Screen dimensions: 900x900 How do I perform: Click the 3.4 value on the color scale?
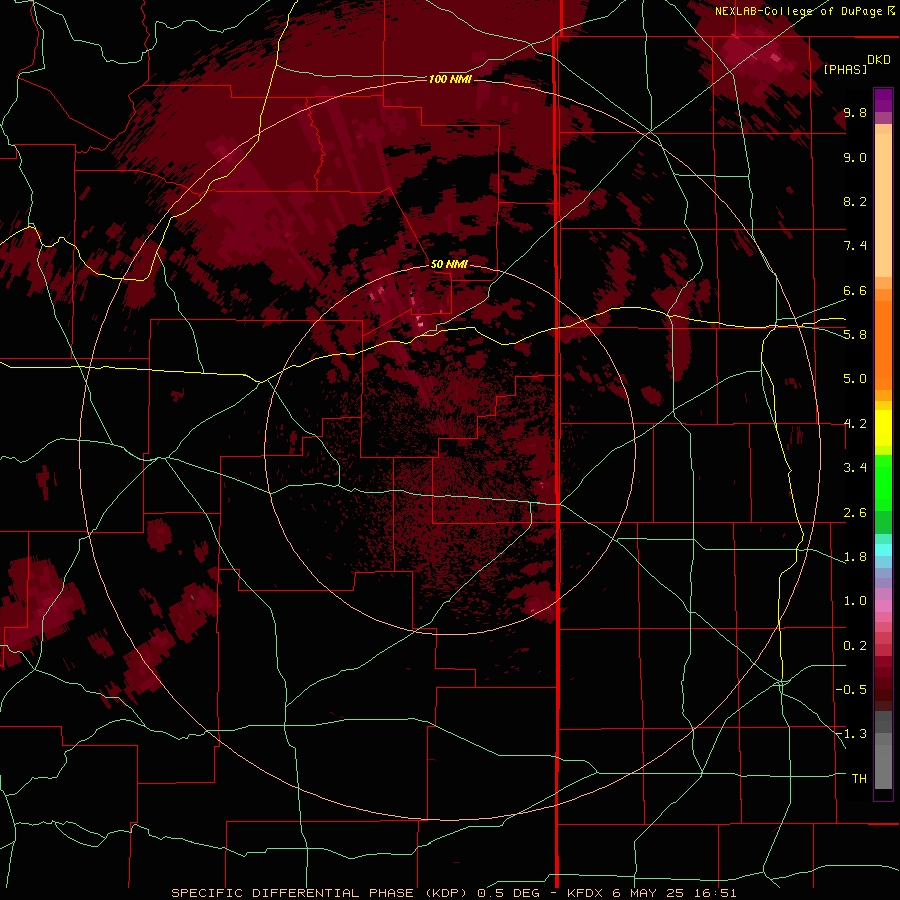[x=855, y=468]
